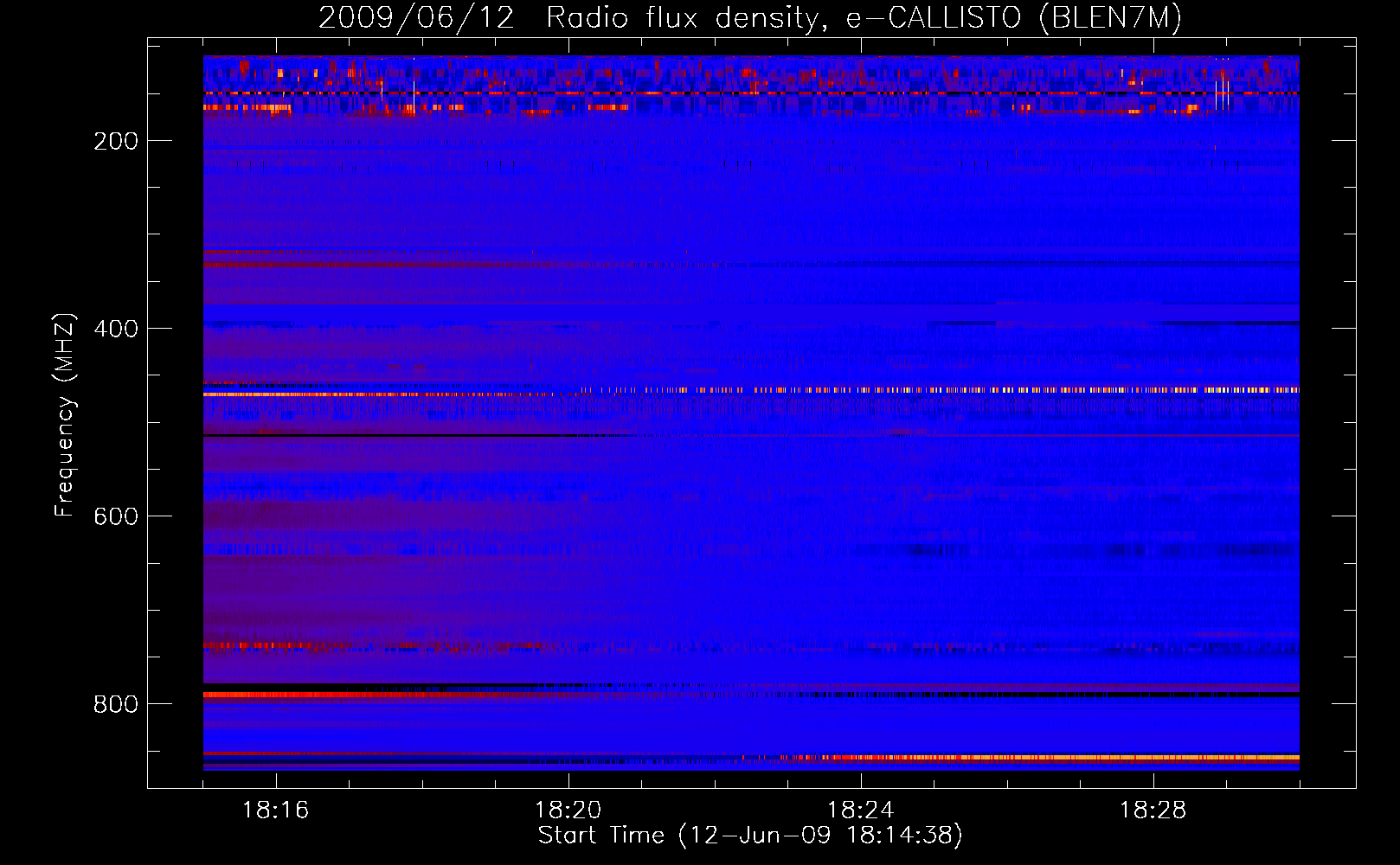
Task: Click the 18:20 time tick label
Action: click(568, 810)
